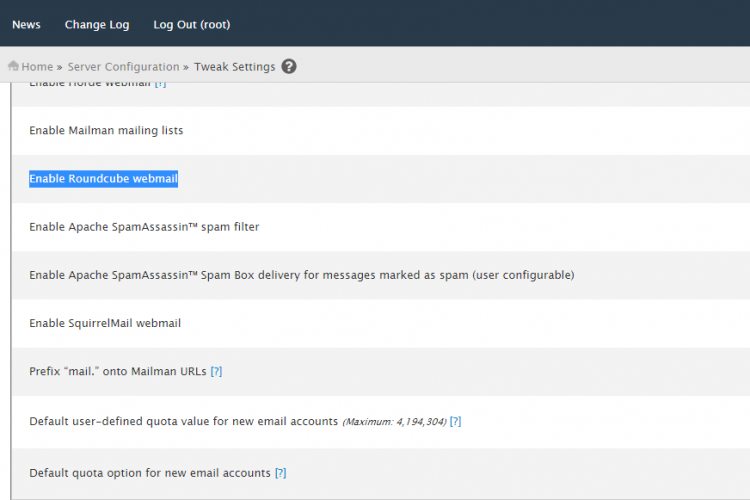Image resolution: width=750 pixels, height=500 pixels.
Task: Open help [?] for Mailman URLs prefix
Action: point(216,371)
